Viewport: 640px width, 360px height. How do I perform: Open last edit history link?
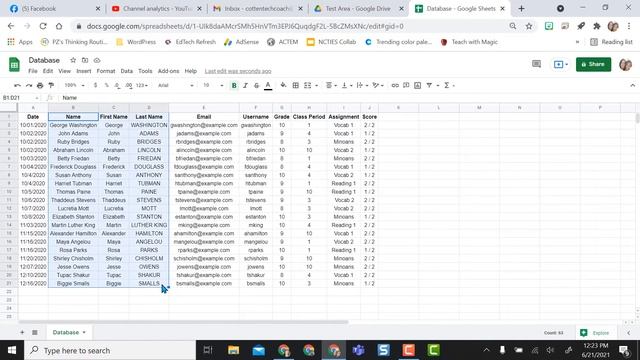238,71
